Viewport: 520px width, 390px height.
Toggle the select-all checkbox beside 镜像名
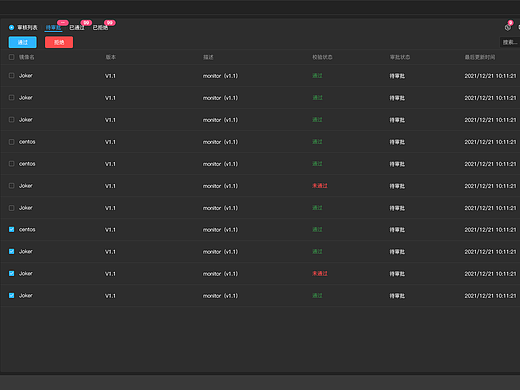click(x=11, y=57)
